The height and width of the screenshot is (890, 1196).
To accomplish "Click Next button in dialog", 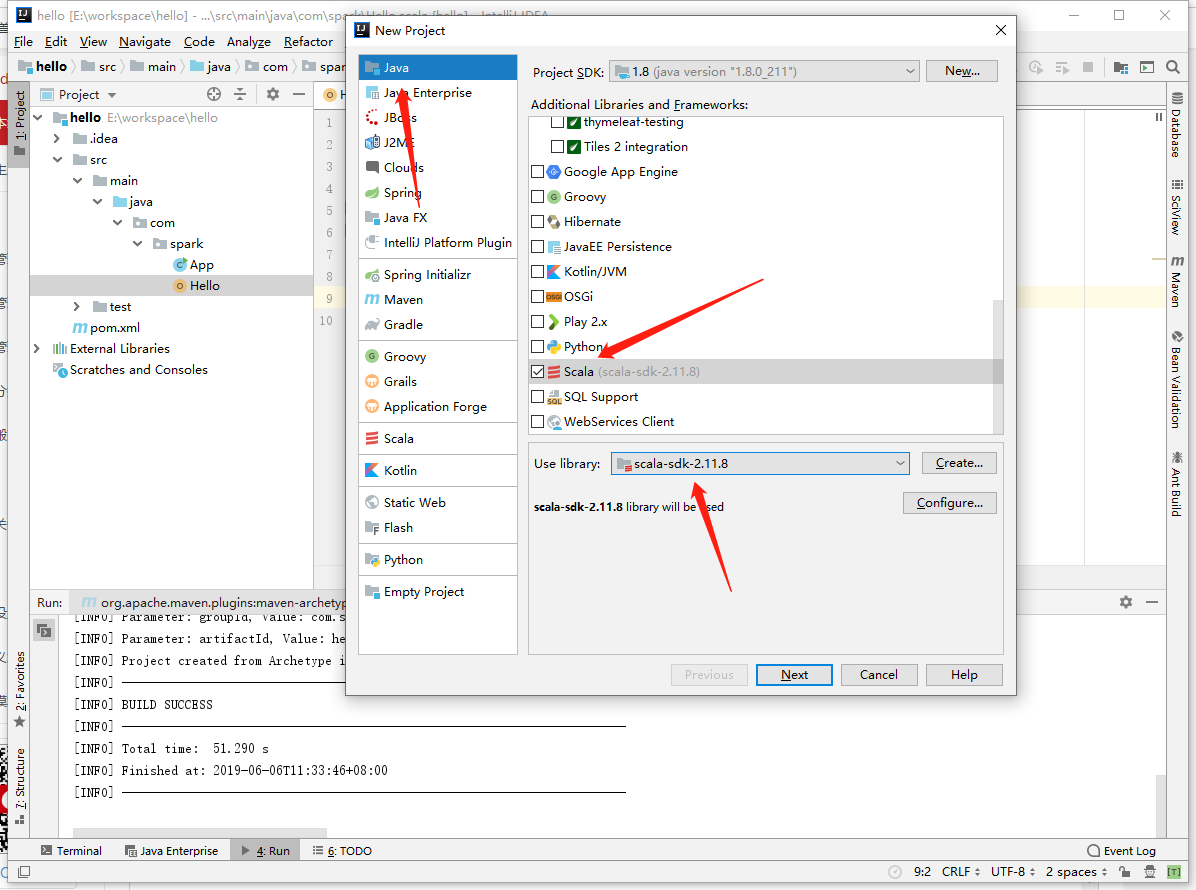I will point(794,675).
